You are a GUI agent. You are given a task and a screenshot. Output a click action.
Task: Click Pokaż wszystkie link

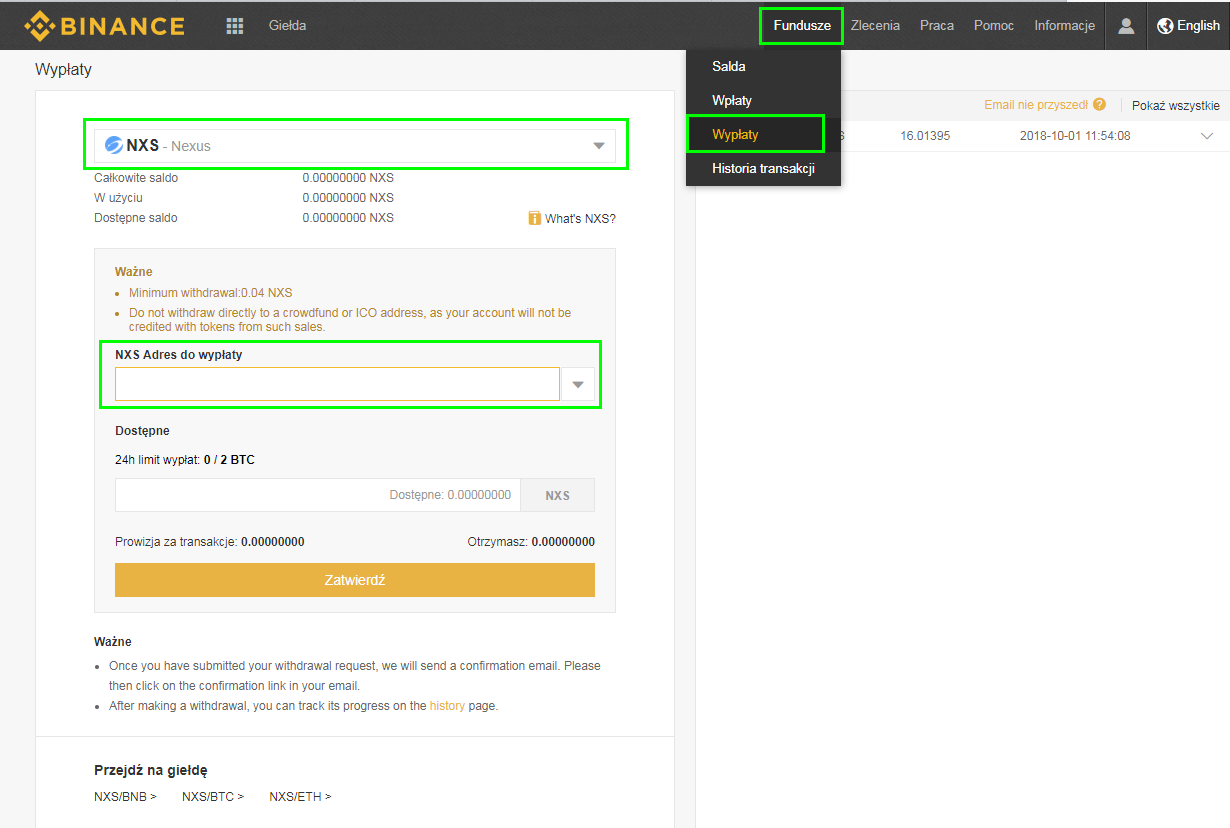tap(1176, 105)
